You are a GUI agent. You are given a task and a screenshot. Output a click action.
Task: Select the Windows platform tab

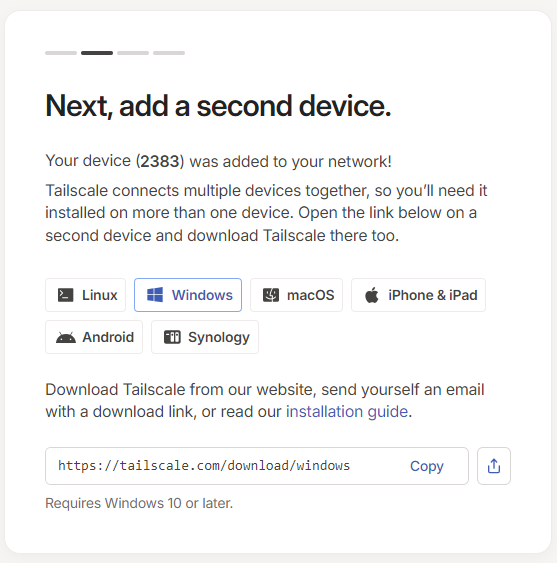tap(188, 295)
